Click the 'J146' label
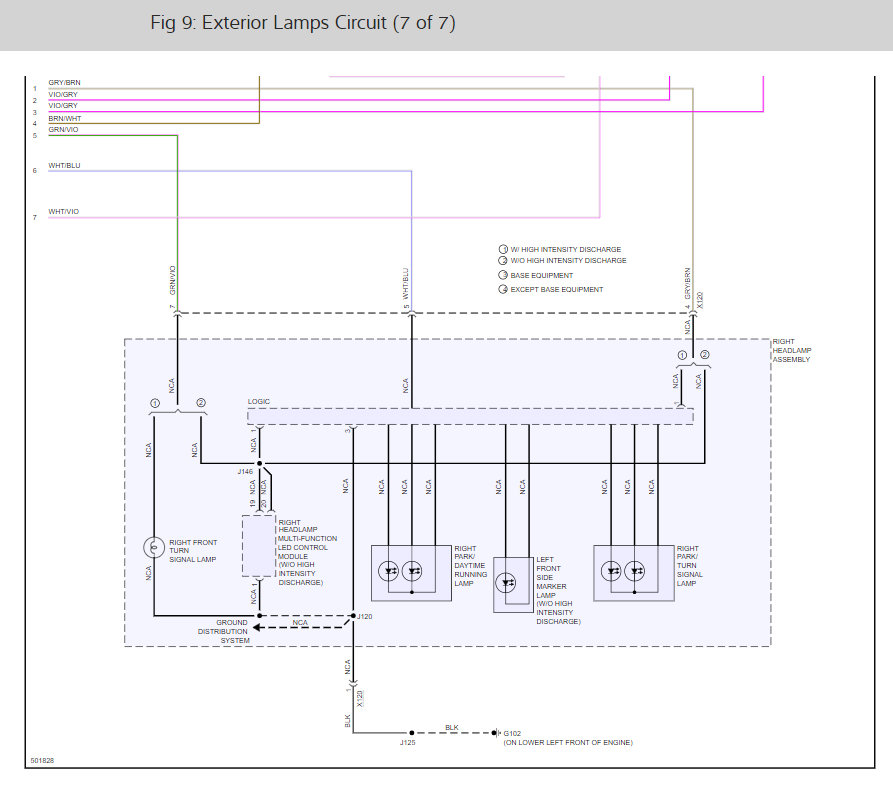Screen dimensions: 893x791 coord(245,472)
